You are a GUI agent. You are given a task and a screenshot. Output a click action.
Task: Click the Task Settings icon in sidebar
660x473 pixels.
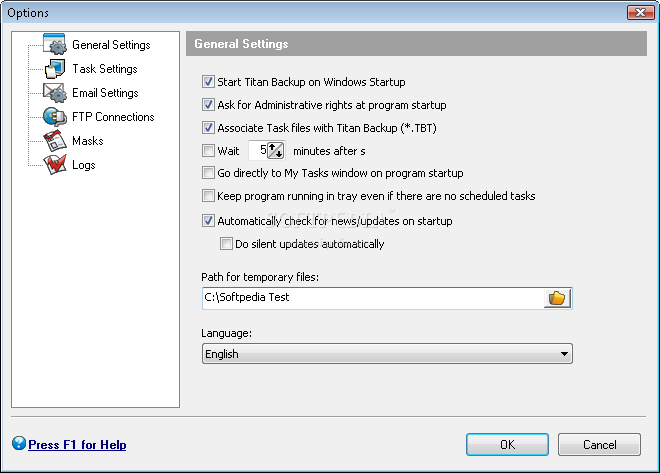(55, 69)
